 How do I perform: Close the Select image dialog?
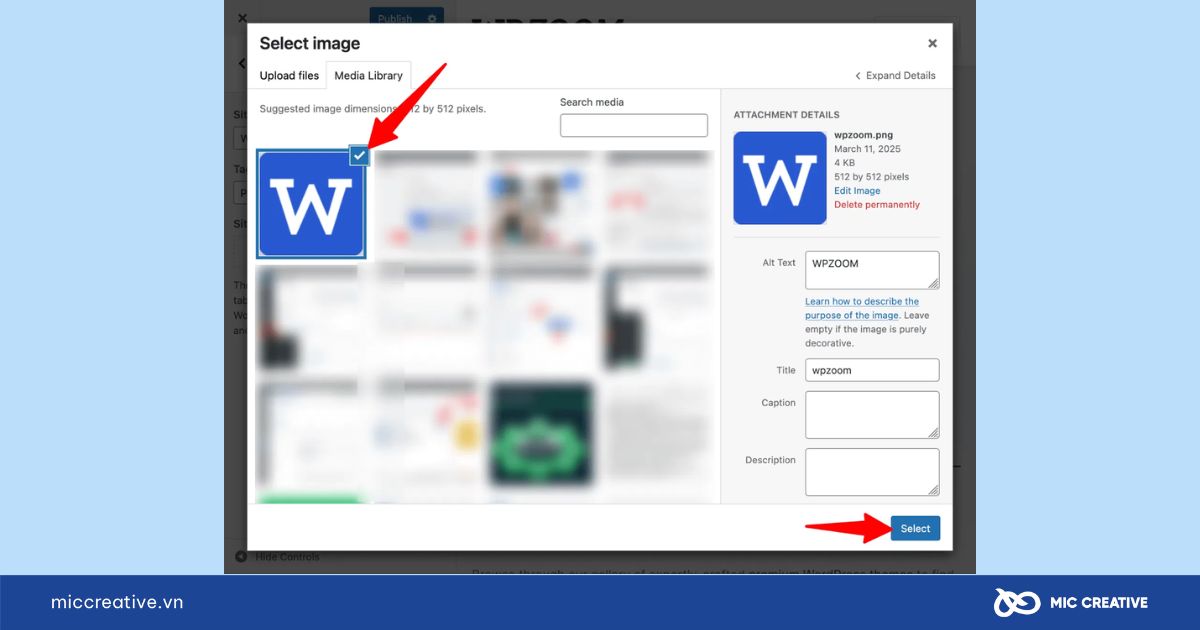932,43
